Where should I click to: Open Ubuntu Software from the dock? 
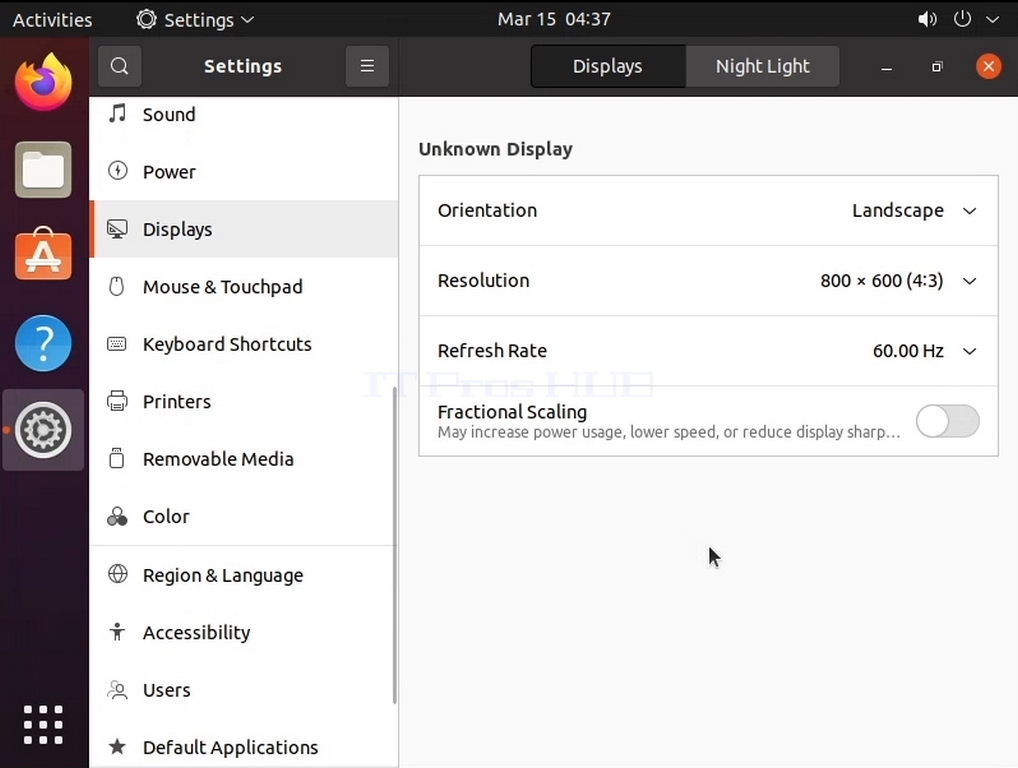[x=43, y=254]
